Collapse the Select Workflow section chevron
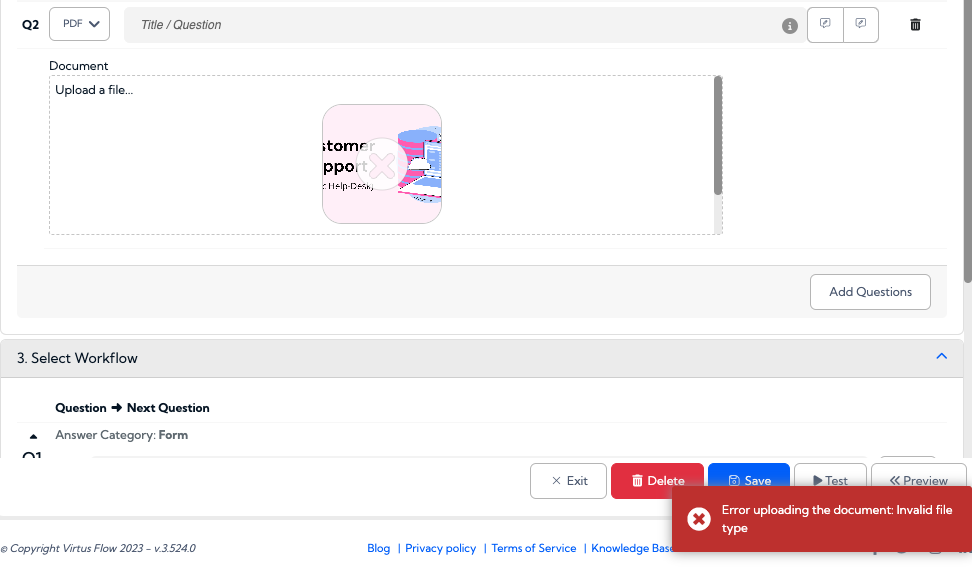 941,356
